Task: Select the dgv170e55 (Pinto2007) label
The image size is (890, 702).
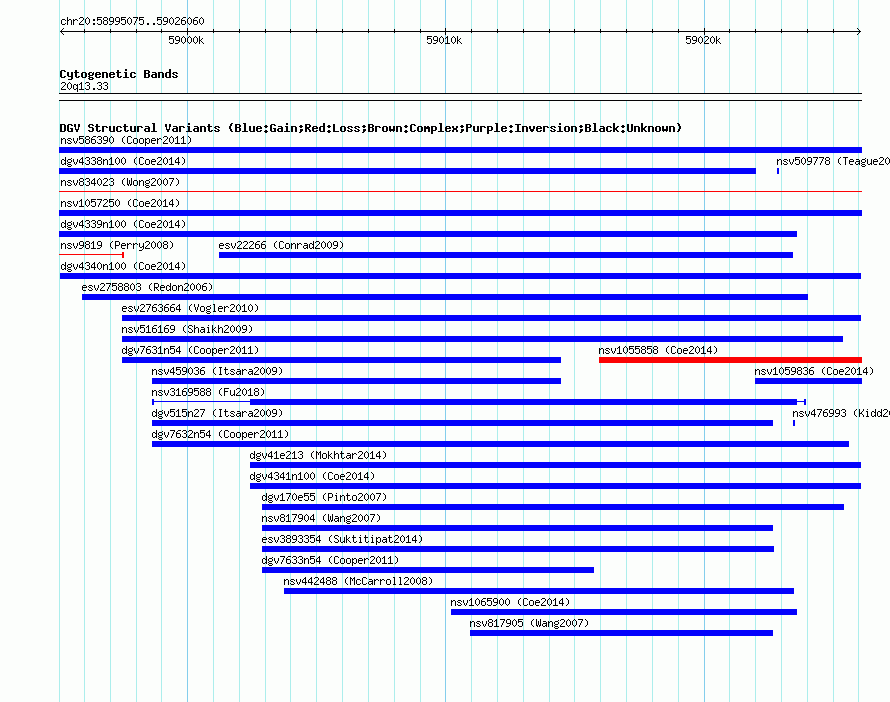Action: (324, 497)
